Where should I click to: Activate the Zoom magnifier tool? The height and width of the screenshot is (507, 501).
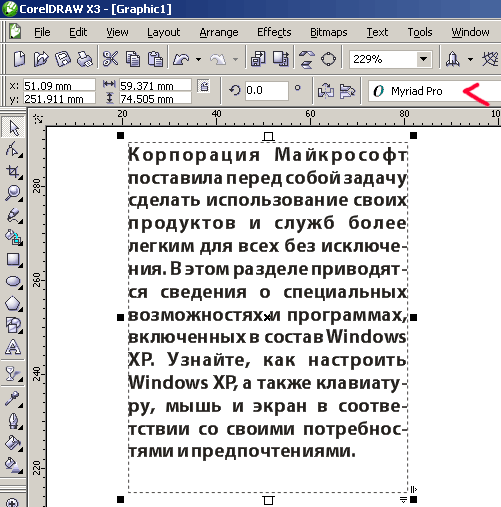13,193
